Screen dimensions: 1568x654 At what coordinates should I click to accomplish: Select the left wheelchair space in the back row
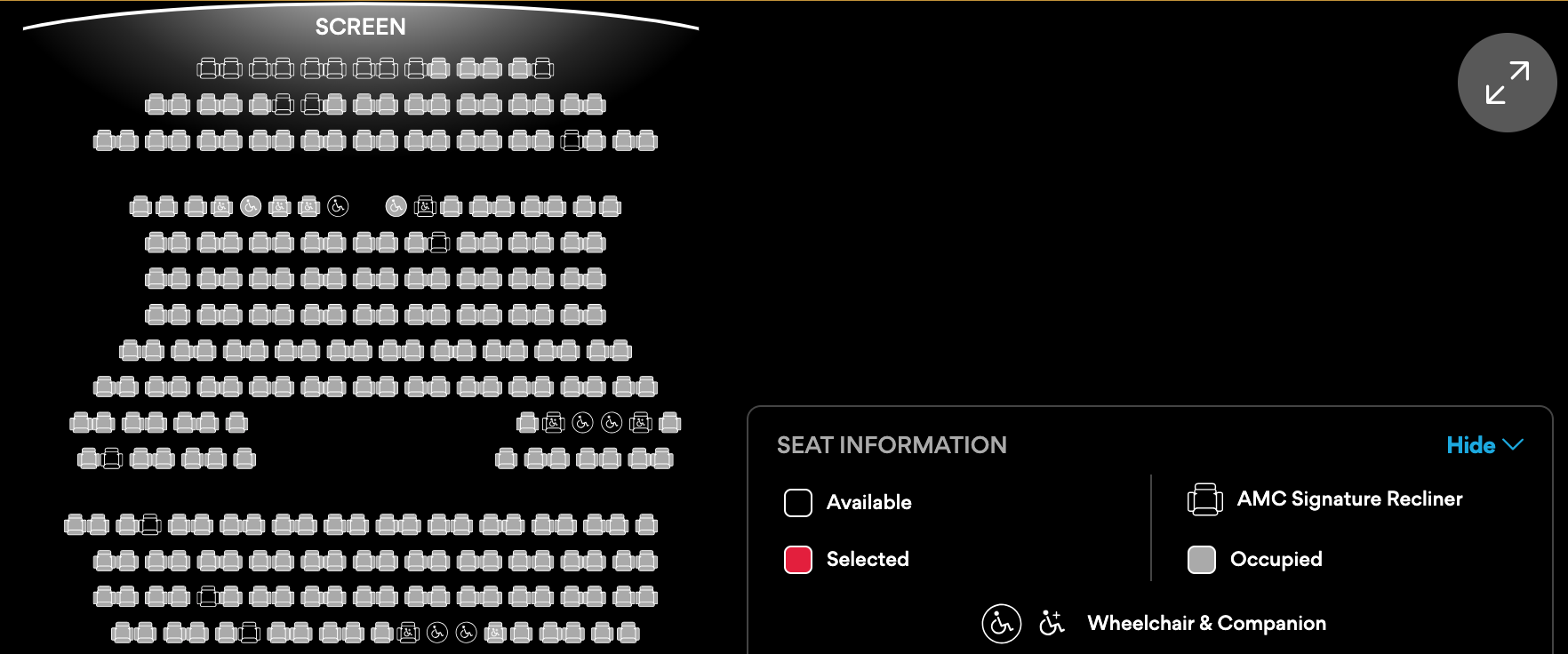pos(437,633)
